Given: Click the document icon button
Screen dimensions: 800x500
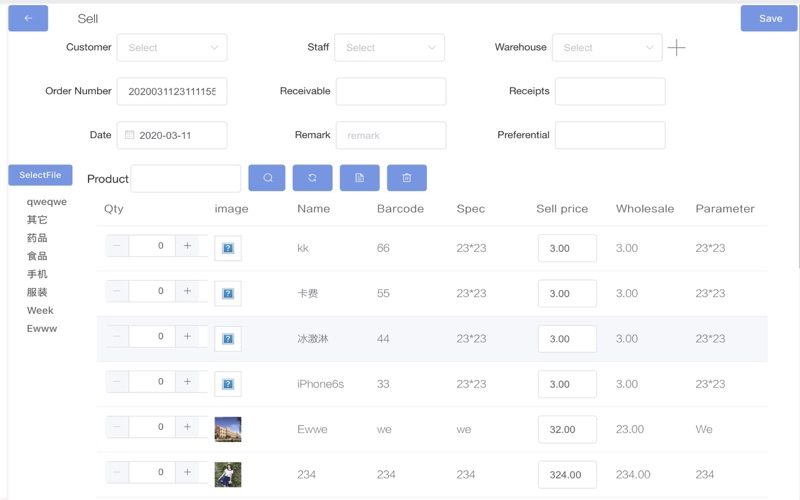Looking at the screenshot, I should click(360, 178).
